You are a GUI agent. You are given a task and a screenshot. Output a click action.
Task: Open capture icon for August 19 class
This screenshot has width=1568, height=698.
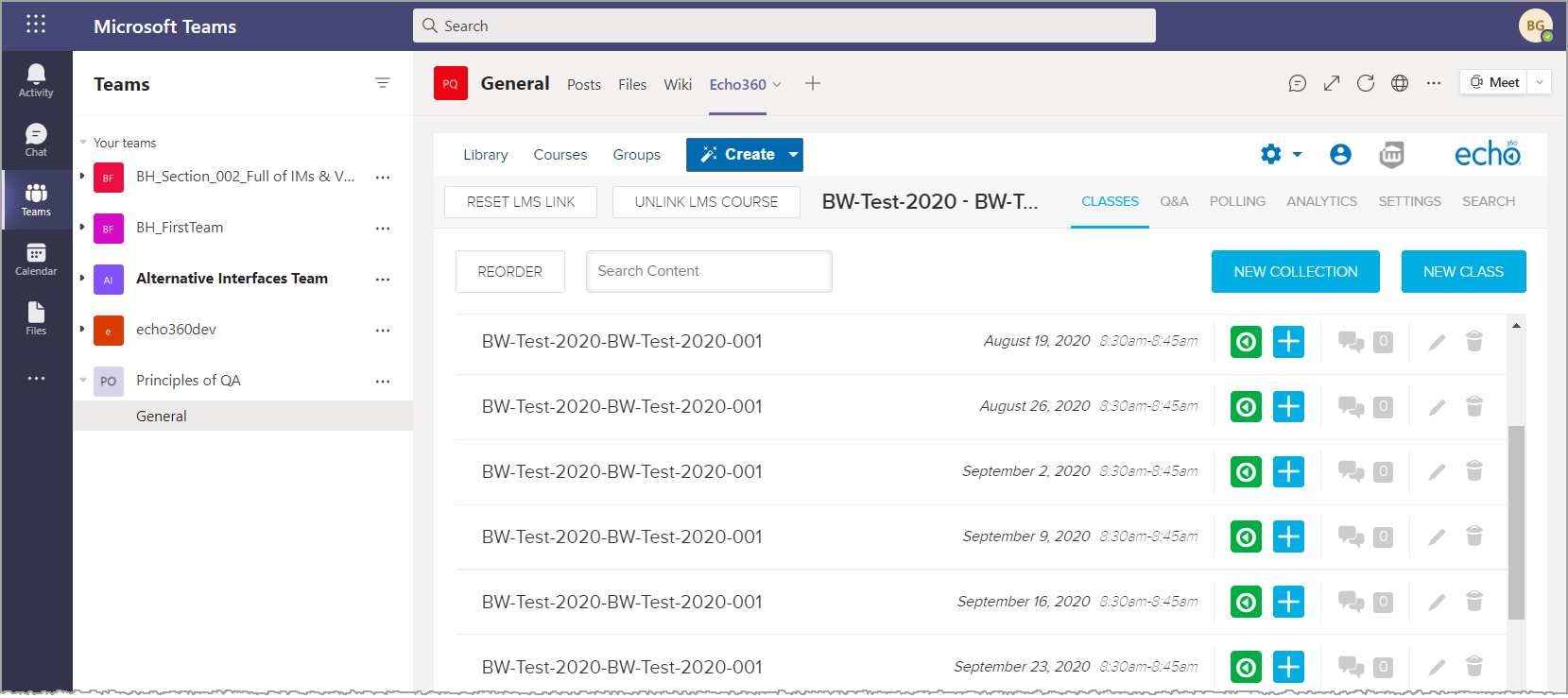[x=1246, y=341]
